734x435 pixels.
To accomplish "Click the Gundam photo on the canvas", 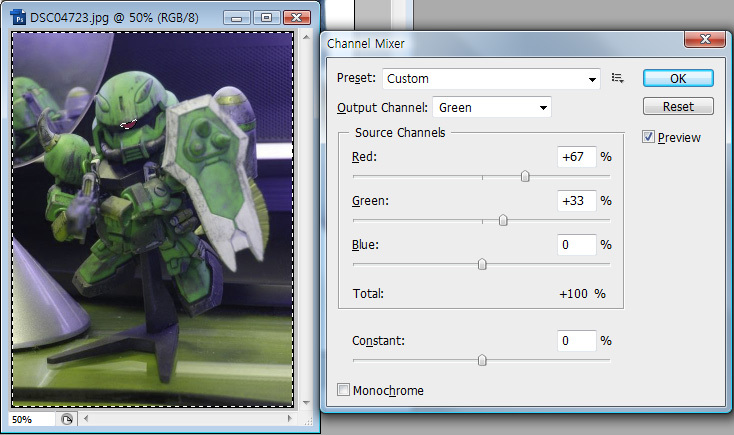I will click(x=153, y=219).
